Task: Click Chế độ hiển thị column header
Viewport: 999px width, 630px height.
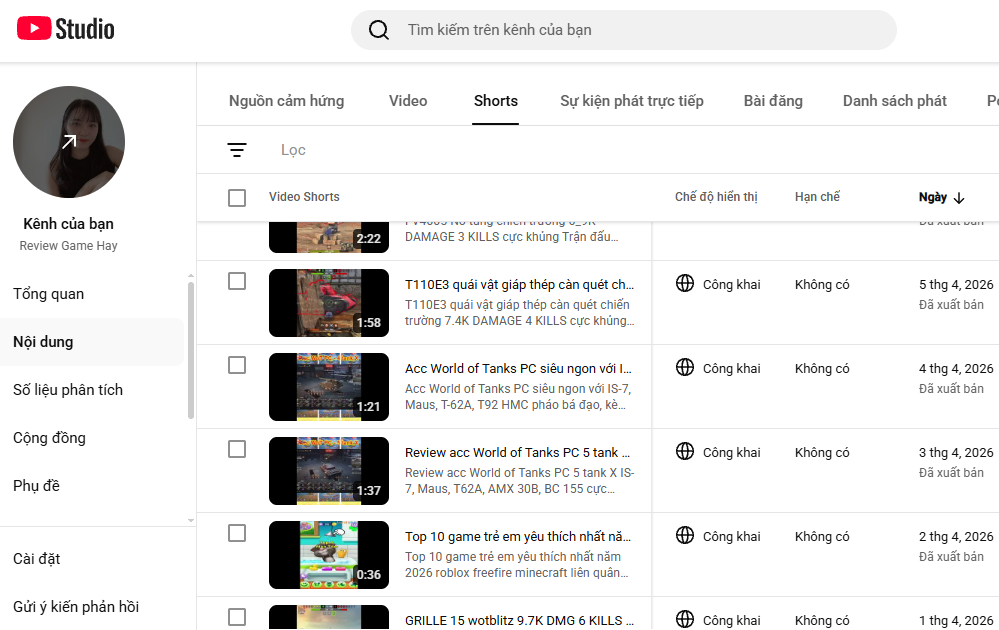Action: point(716,197)
